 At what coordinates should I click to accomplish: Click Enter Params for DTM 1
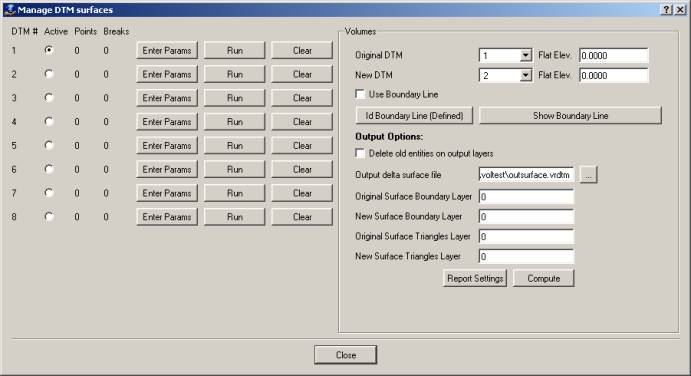tap(167, 50)
